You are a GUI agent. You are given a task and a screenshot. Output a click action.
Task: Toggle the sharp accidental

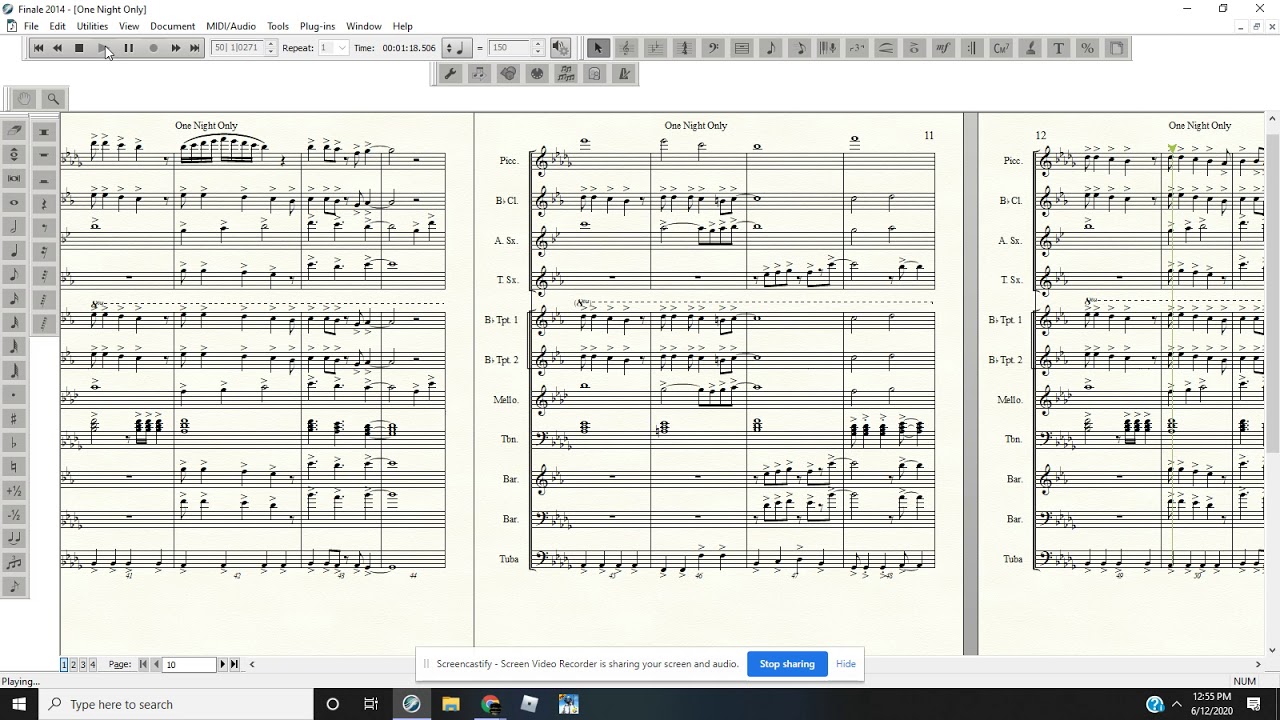click(x=14, y=419)
